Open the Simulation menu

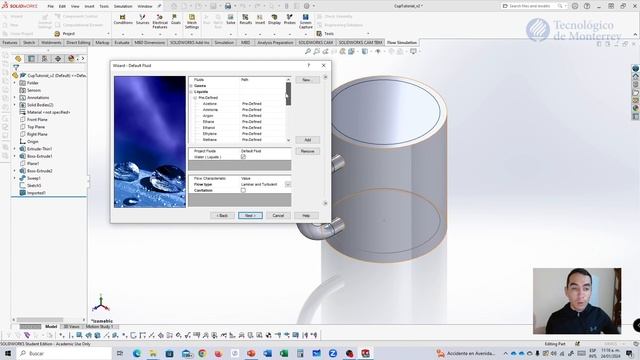(x=123, y=6)
